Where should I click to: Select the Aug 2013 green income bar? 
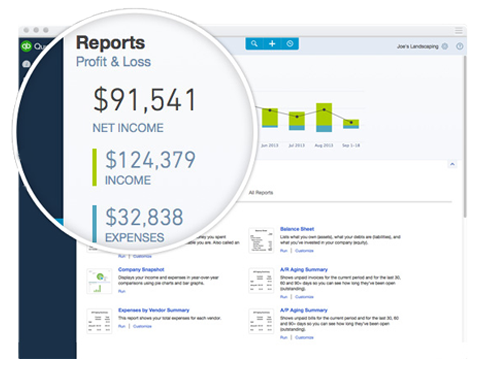324,115
